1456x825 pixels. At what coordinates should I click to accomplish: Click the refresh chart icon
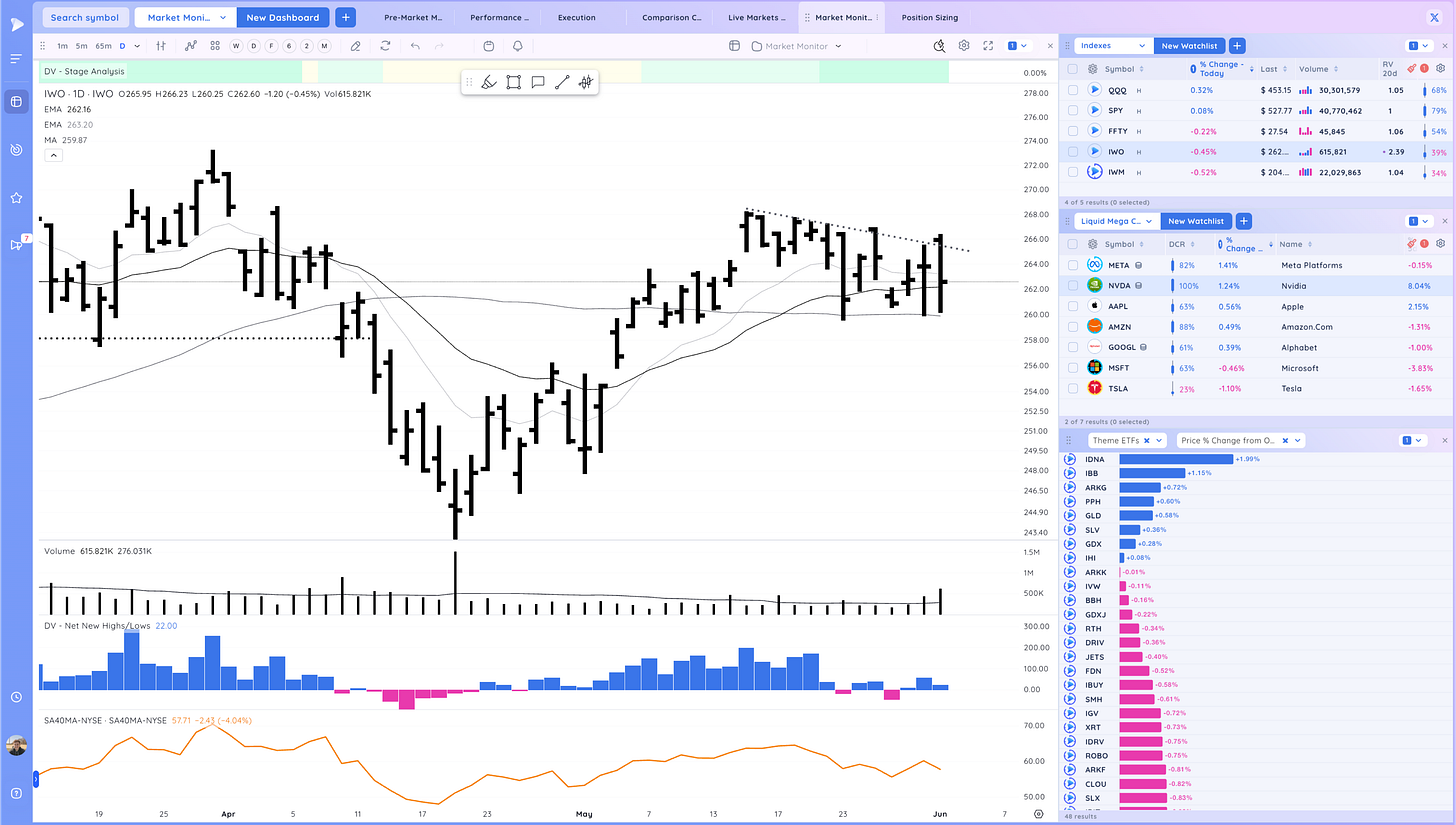(x=385, y=46)
